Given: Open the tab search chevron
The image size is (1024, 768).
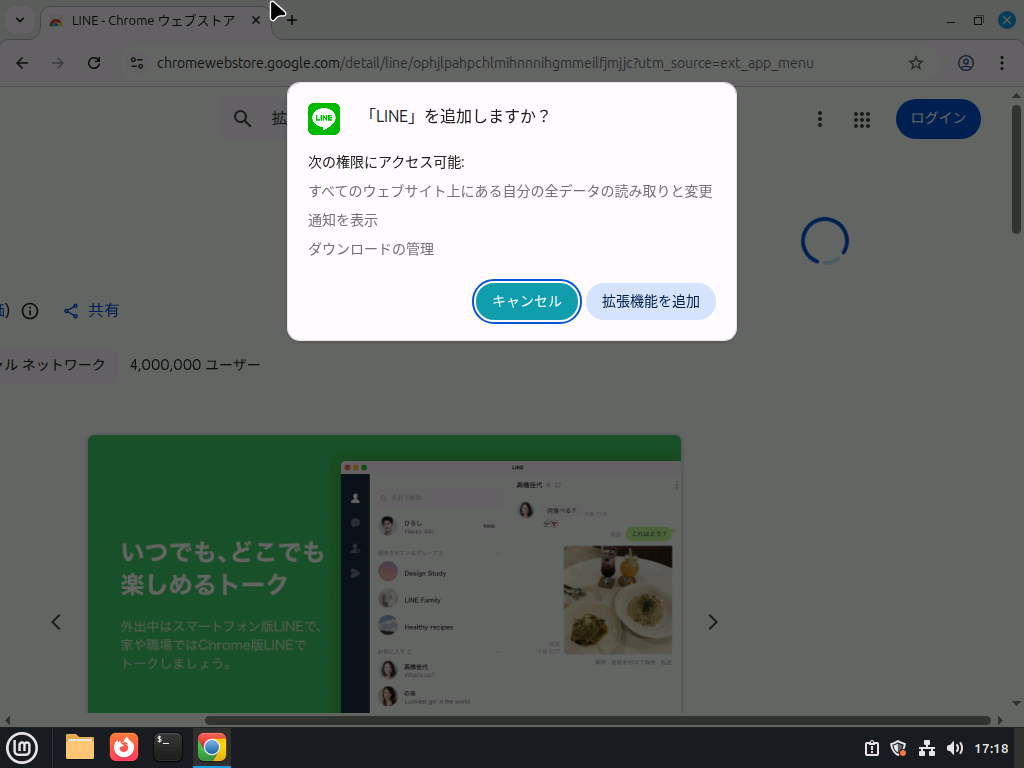Looking at the screenshot, I should [19, 19].
